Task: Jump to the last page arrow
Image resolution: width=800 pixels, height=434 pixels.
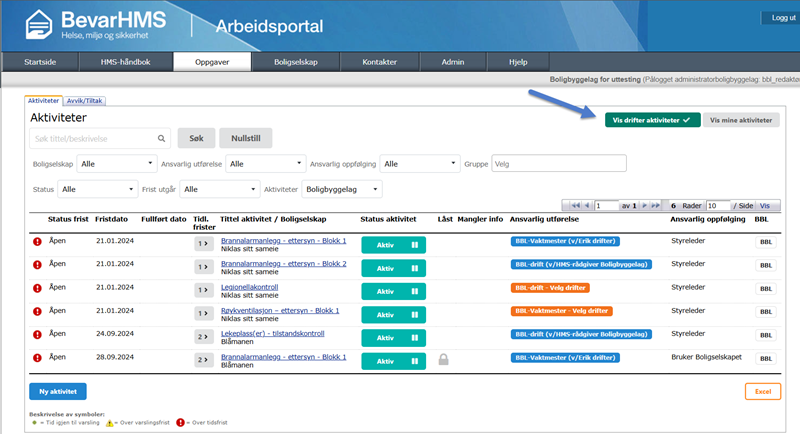Action: [x=656, y=205]
